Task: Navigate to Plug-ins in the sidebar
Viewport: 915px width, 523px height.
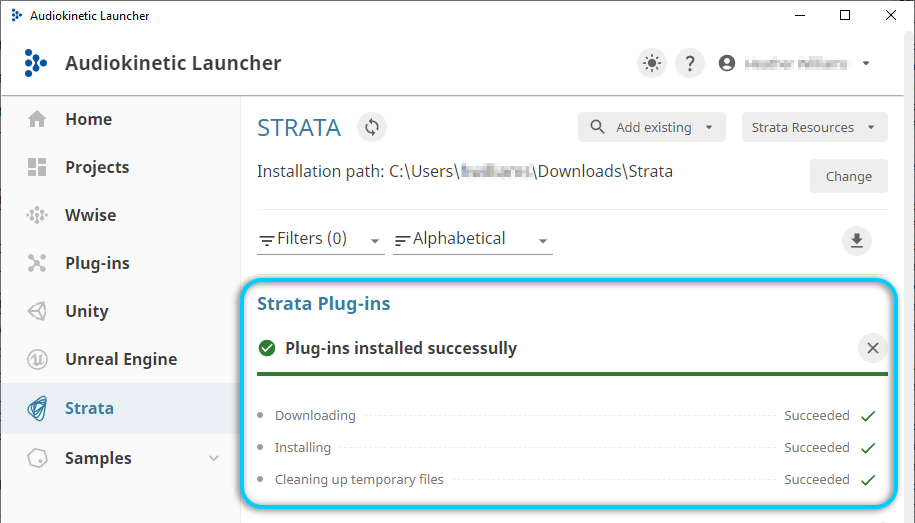Action: click(97, 263)
